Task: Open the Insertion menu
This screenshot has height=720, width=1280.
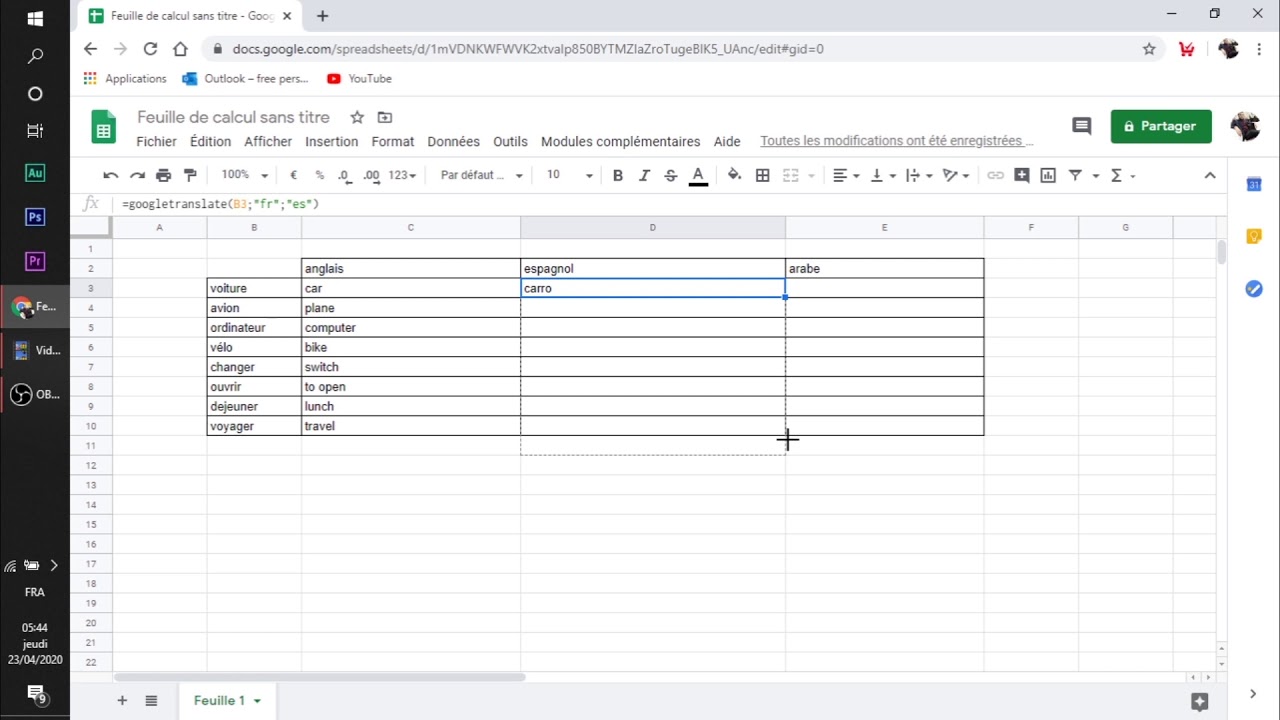Action: 331,142
